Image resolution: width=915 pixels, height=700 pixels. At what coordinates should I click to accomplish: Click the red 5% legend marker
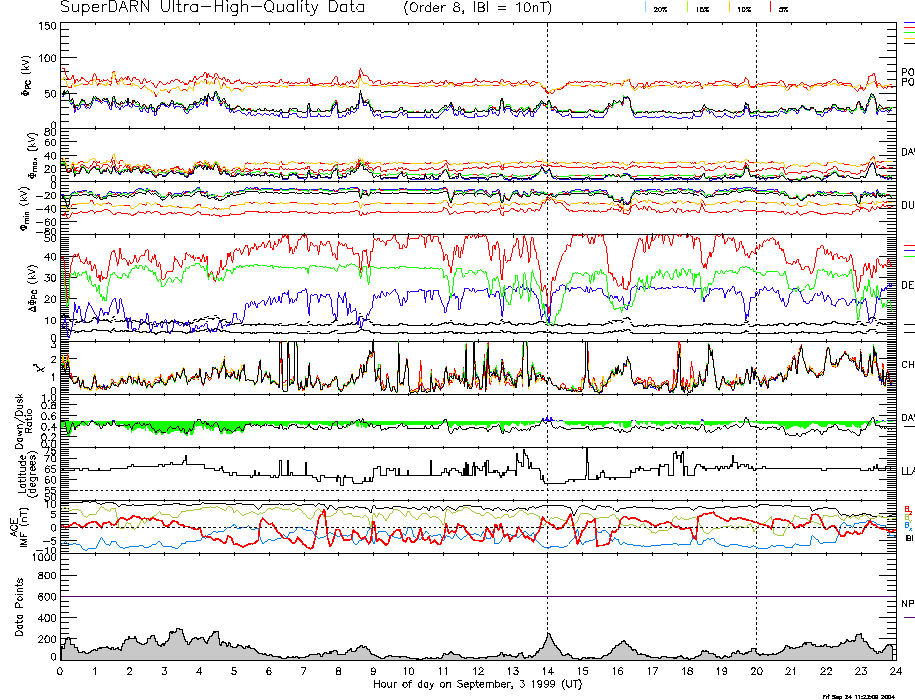(x=770, y=8)
